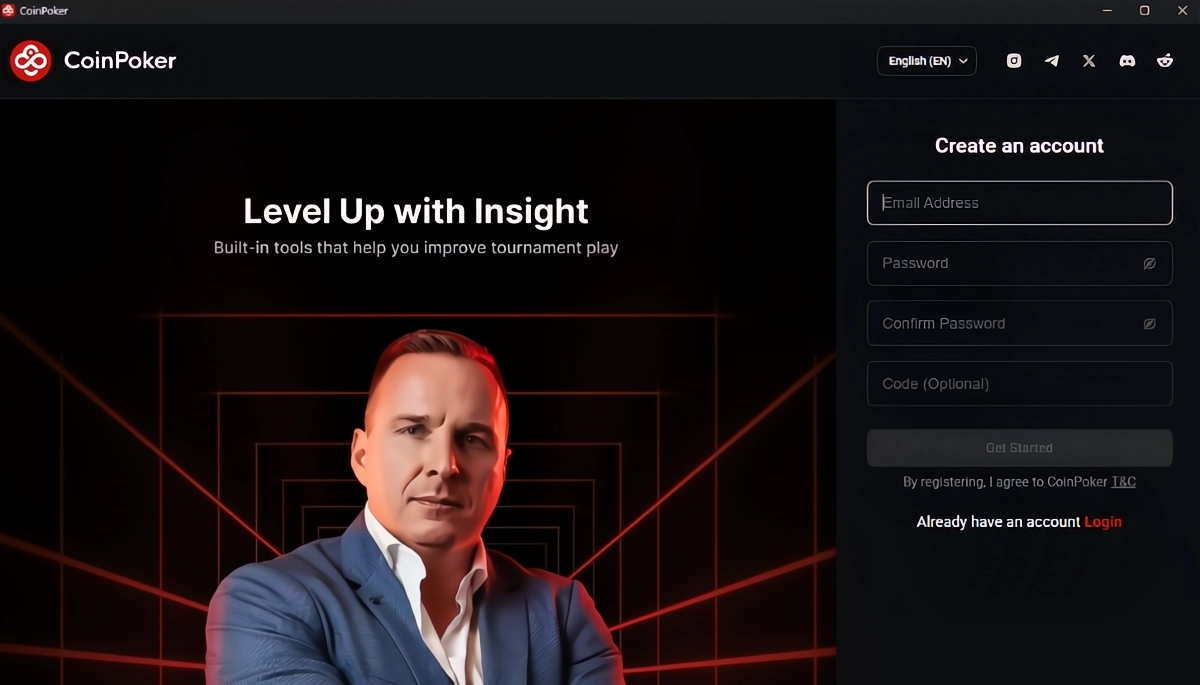Open the Discord server icon
The width and height of the screenshot is (1200, 685).
[x=1127, y=61]
